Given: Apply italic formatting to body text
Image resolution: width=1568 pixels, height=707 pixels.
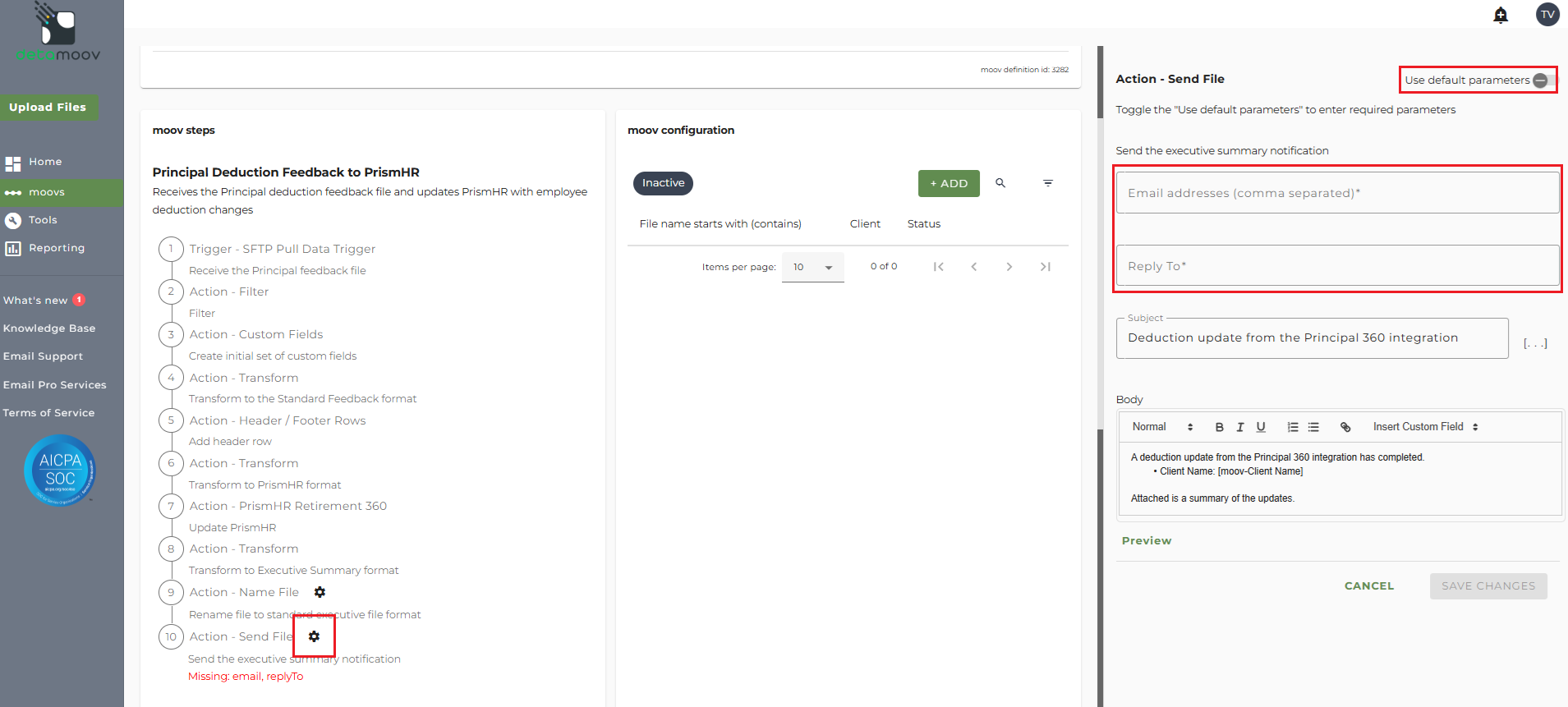Looking at the screenshot, I should tap(1240, 427).
